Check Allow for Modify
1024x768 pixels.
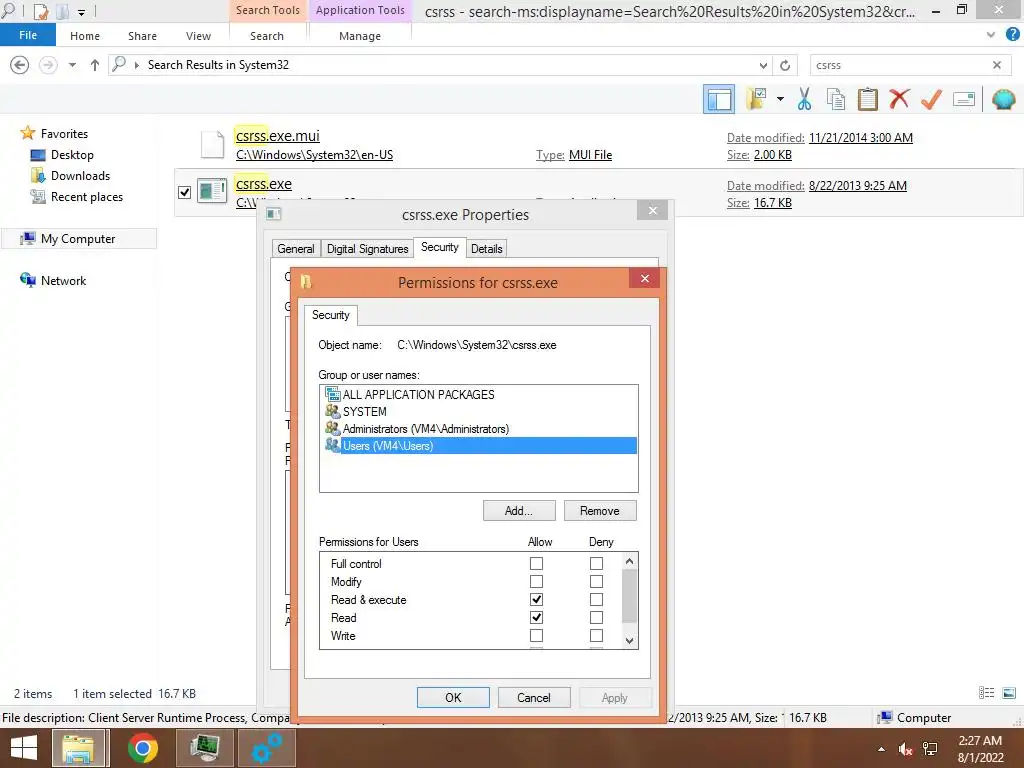[536, 581]
